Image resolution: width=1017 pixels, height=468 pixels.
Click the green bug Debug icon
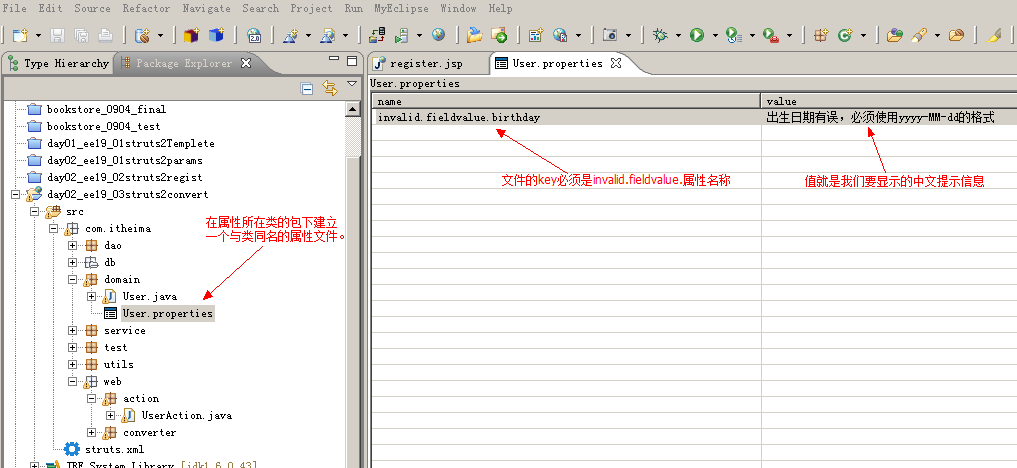click(x=660, y=35)
